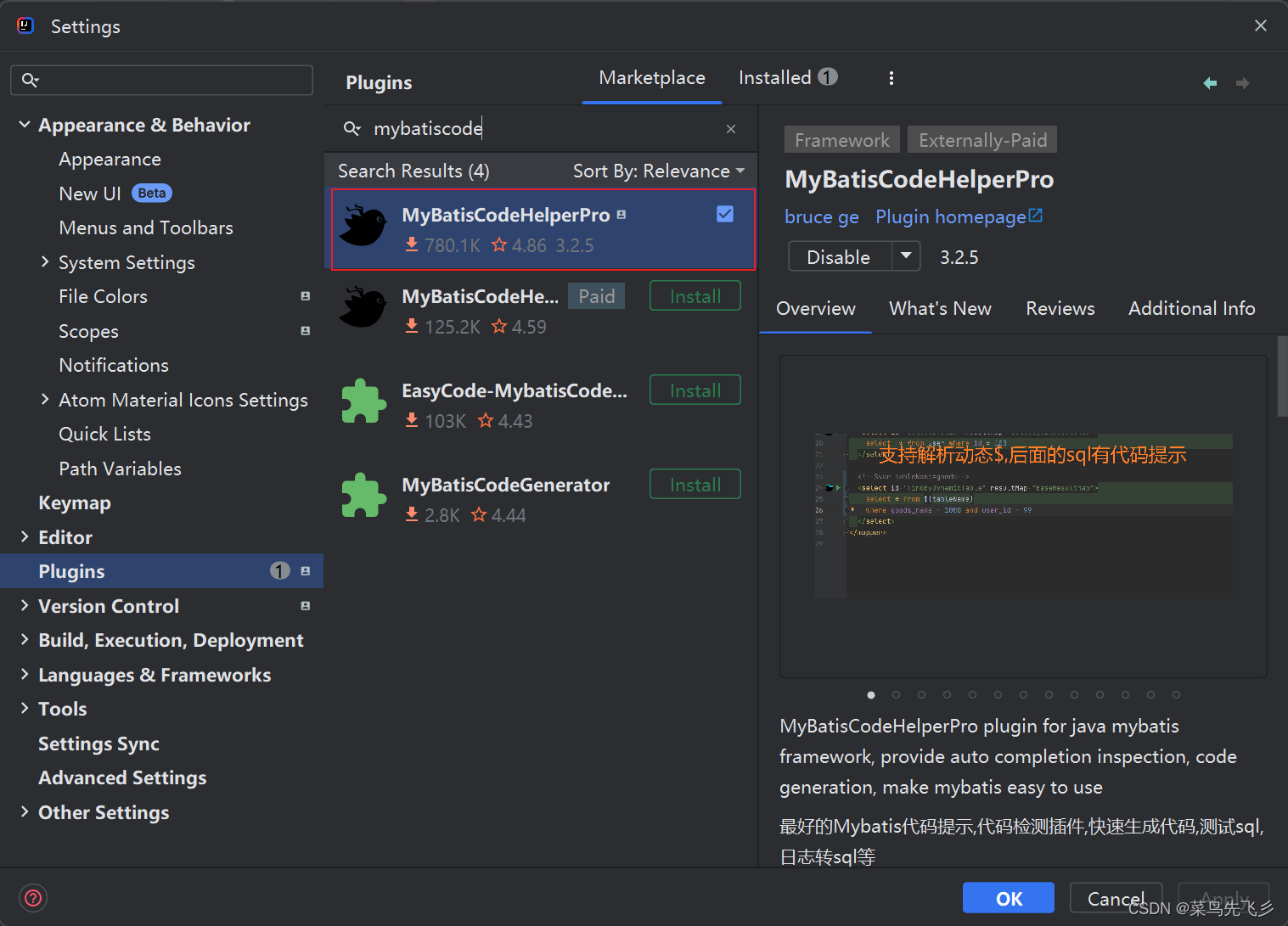1288x926 pixels.
Task: Click the plugin screenshot preview thumbnail
Action: point(1023,516)
